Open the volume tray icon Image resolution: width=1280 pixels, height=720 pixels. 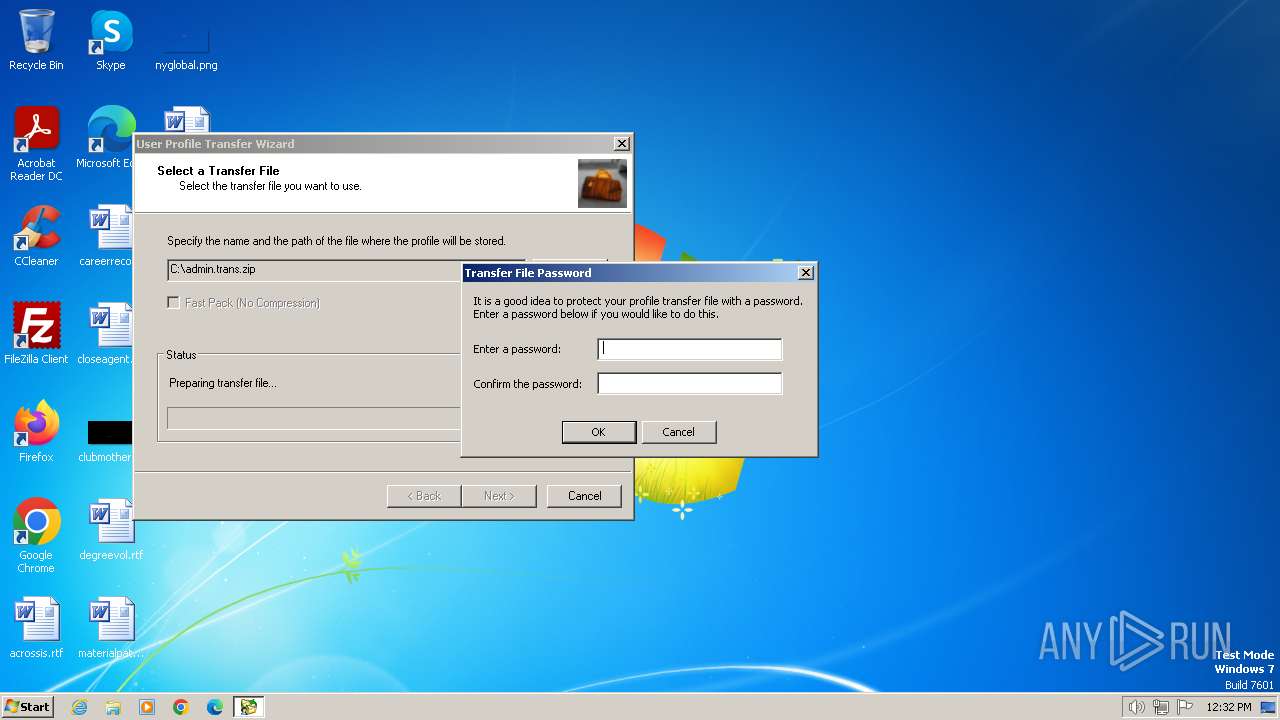(1136, 707)
